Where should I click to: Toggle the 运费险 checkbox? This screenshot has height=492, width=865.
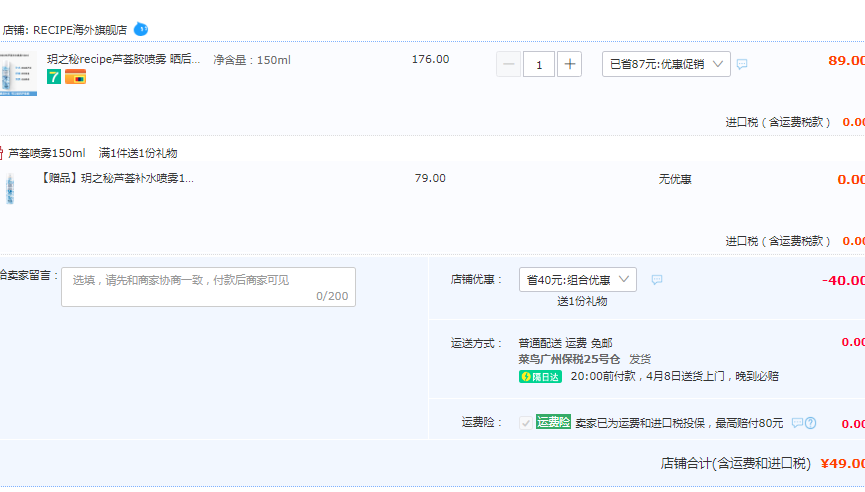coord(526,423)
